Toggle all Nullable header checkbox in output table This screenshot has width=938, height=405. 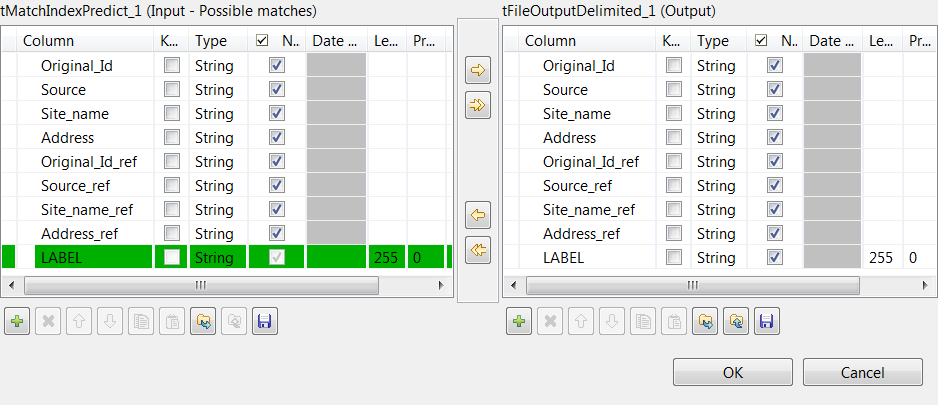[761, 41]
